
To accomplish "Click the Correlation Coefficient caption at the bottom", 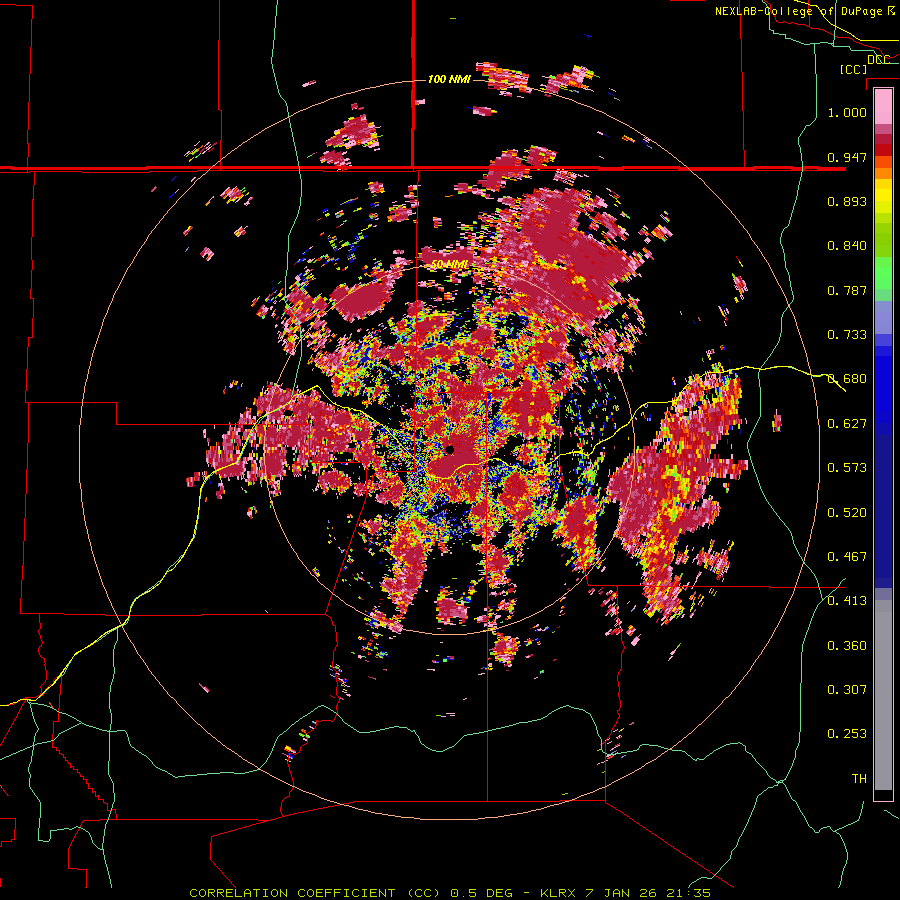I will coord(450,893).
